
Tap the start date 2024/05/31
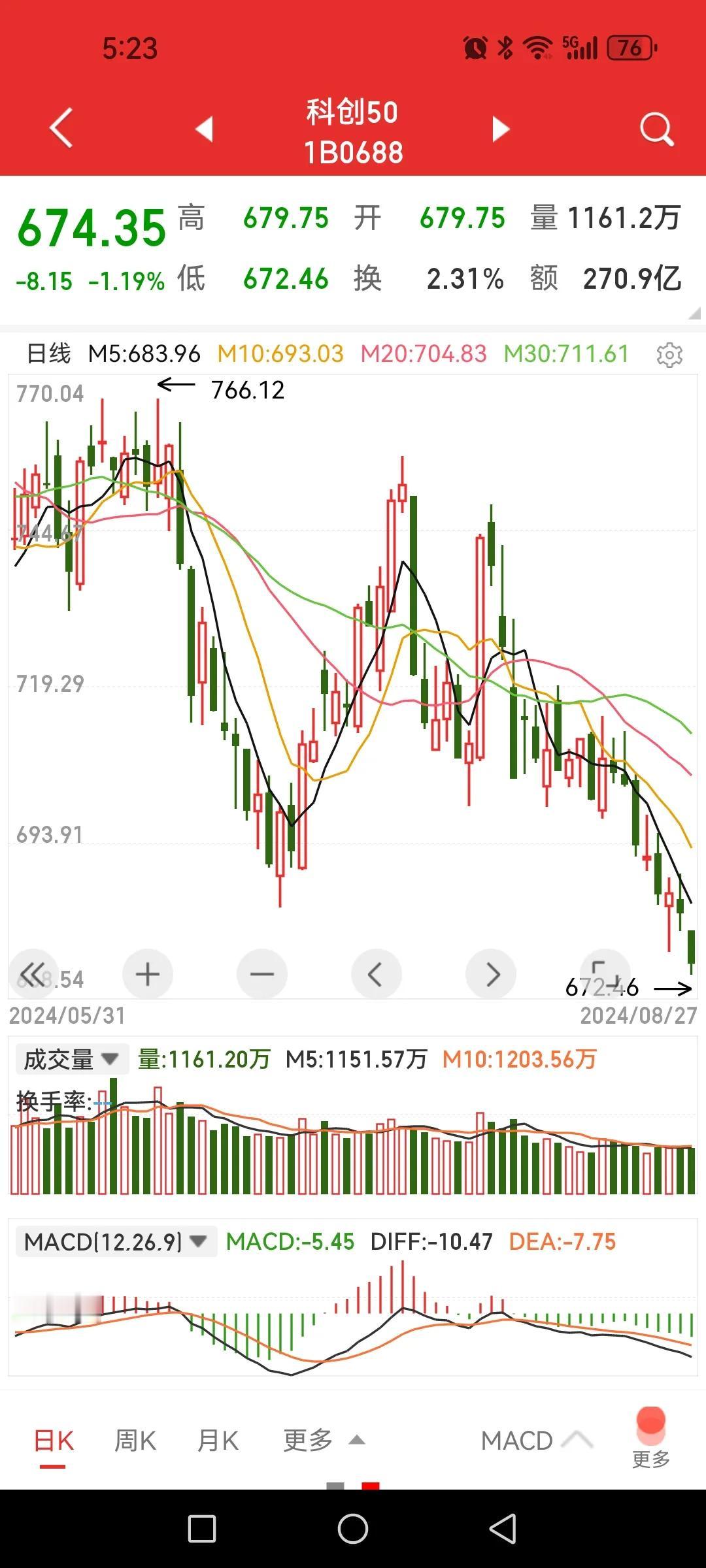67,1015
